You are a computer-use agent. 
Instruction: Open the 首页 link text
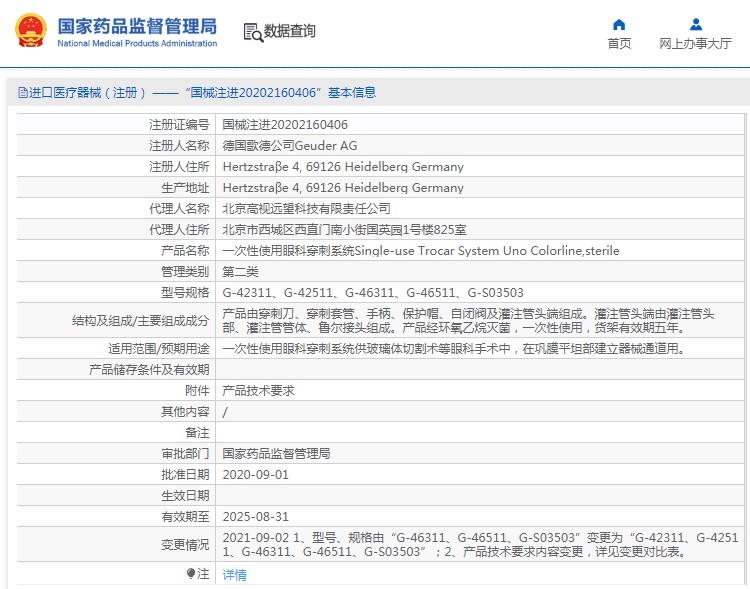(x=619, y=44)
